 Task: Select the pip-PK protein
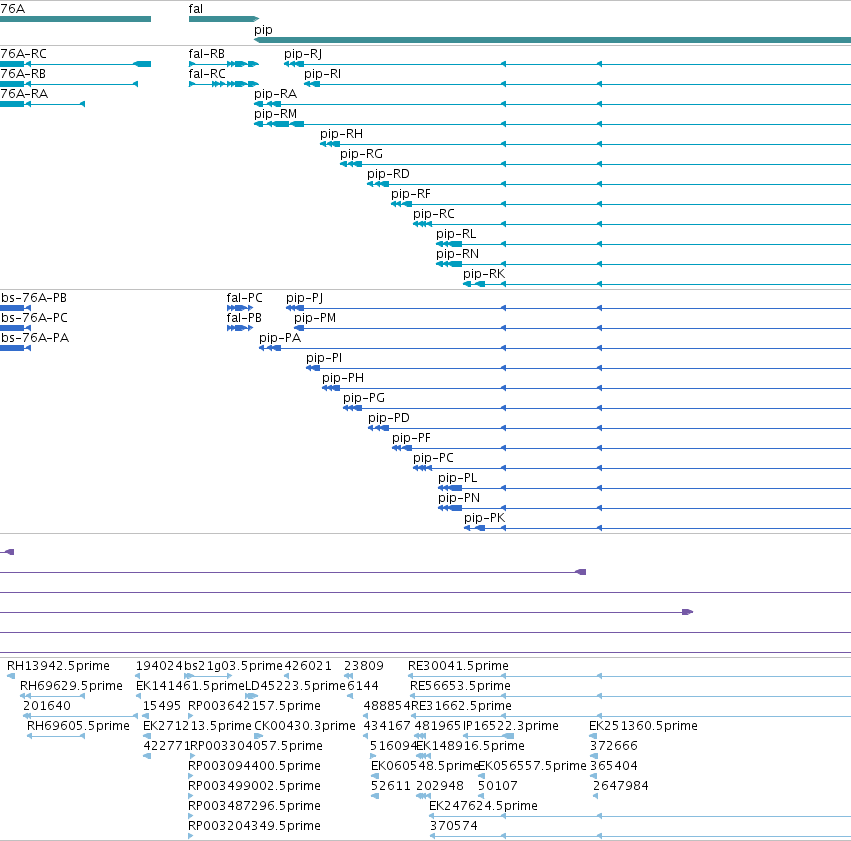(485, 519)
